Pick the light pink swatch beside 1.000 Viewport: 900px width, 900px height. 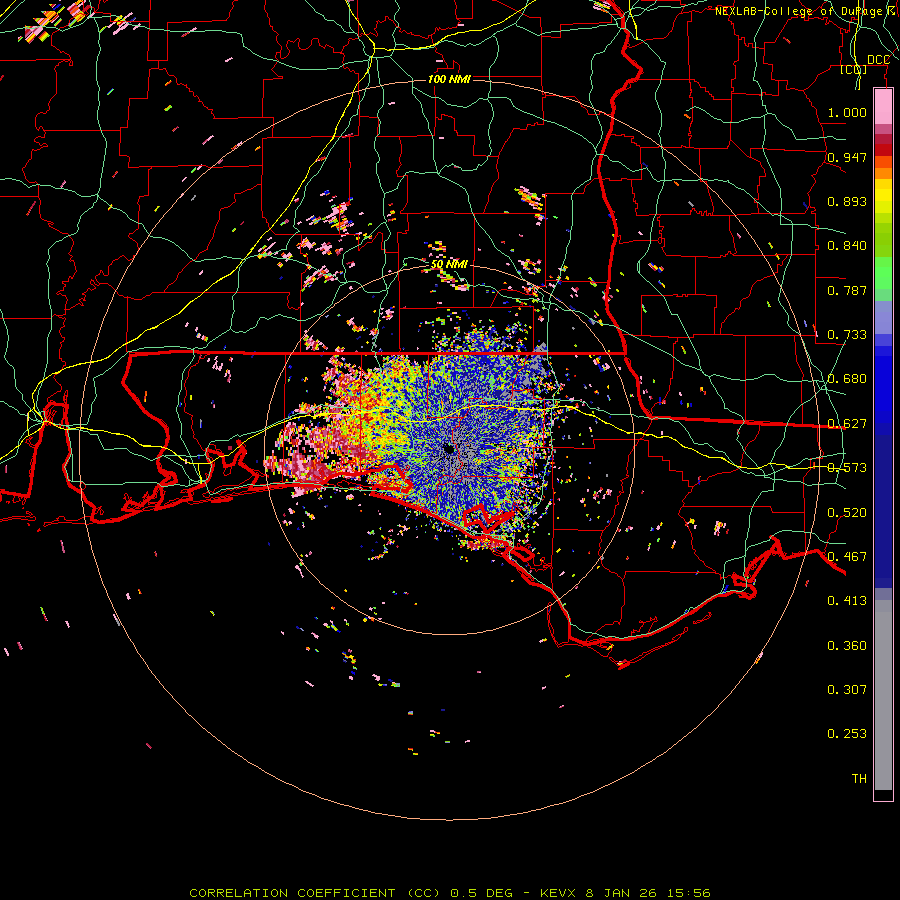[x=883, y=107]
